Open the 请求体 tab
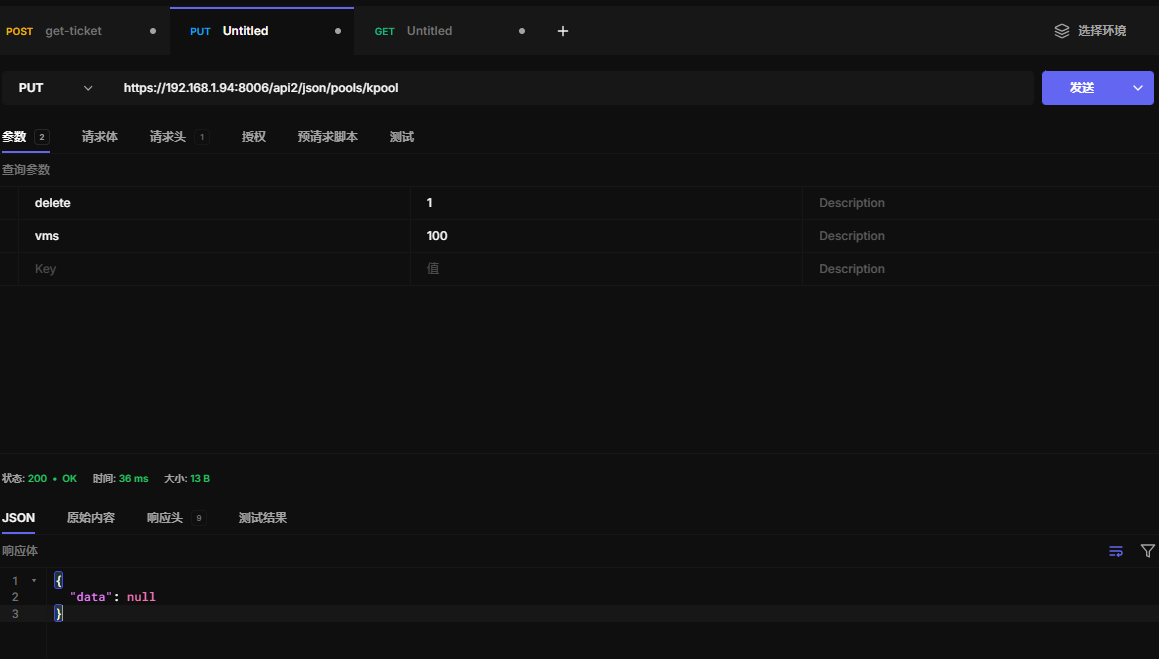This screenshot has width=1159, height=659. click(x=100, y=137)
